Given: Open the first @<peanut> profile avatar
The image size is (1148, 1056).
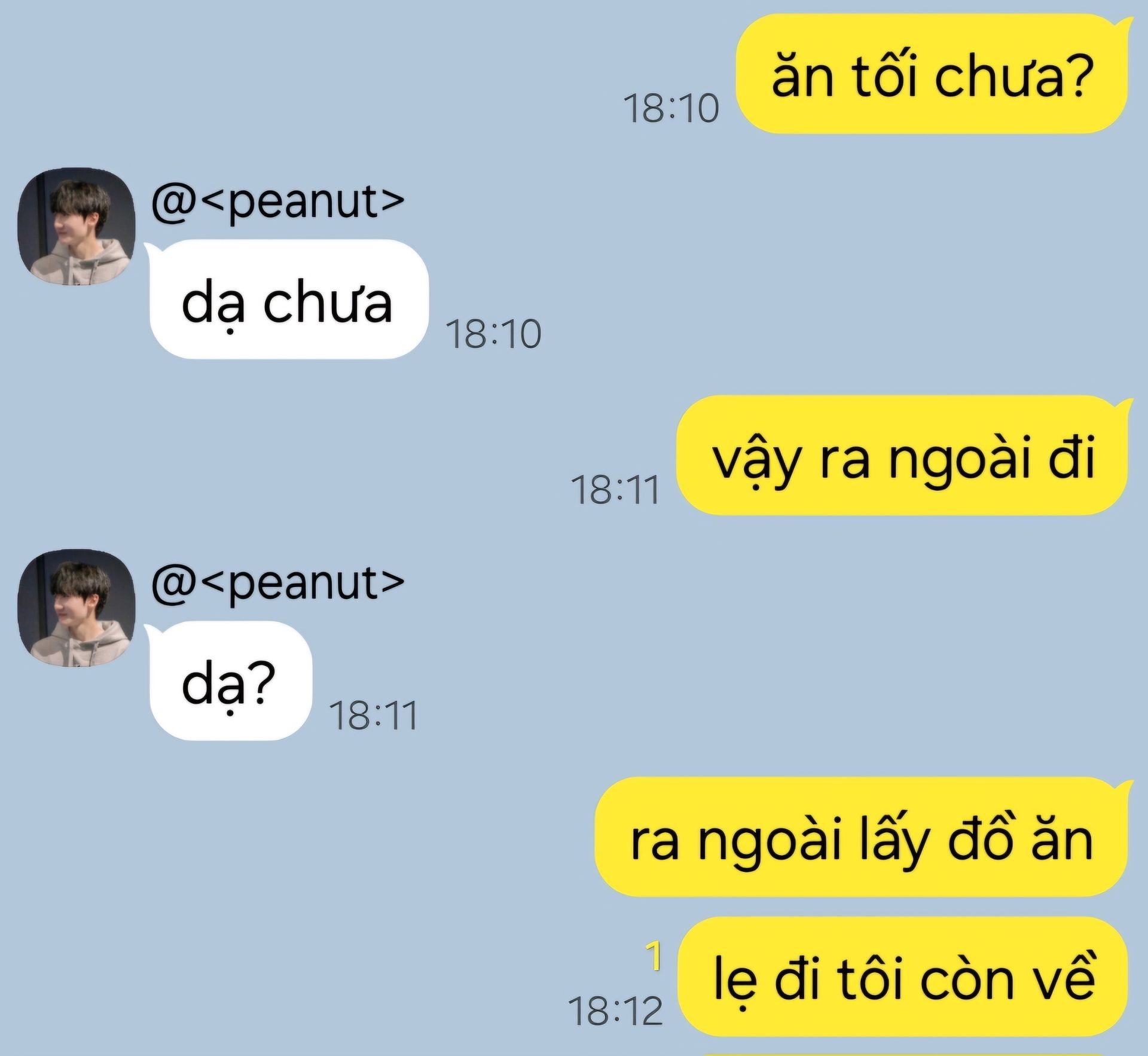Looking at the screenshot, I should [77, 226].
